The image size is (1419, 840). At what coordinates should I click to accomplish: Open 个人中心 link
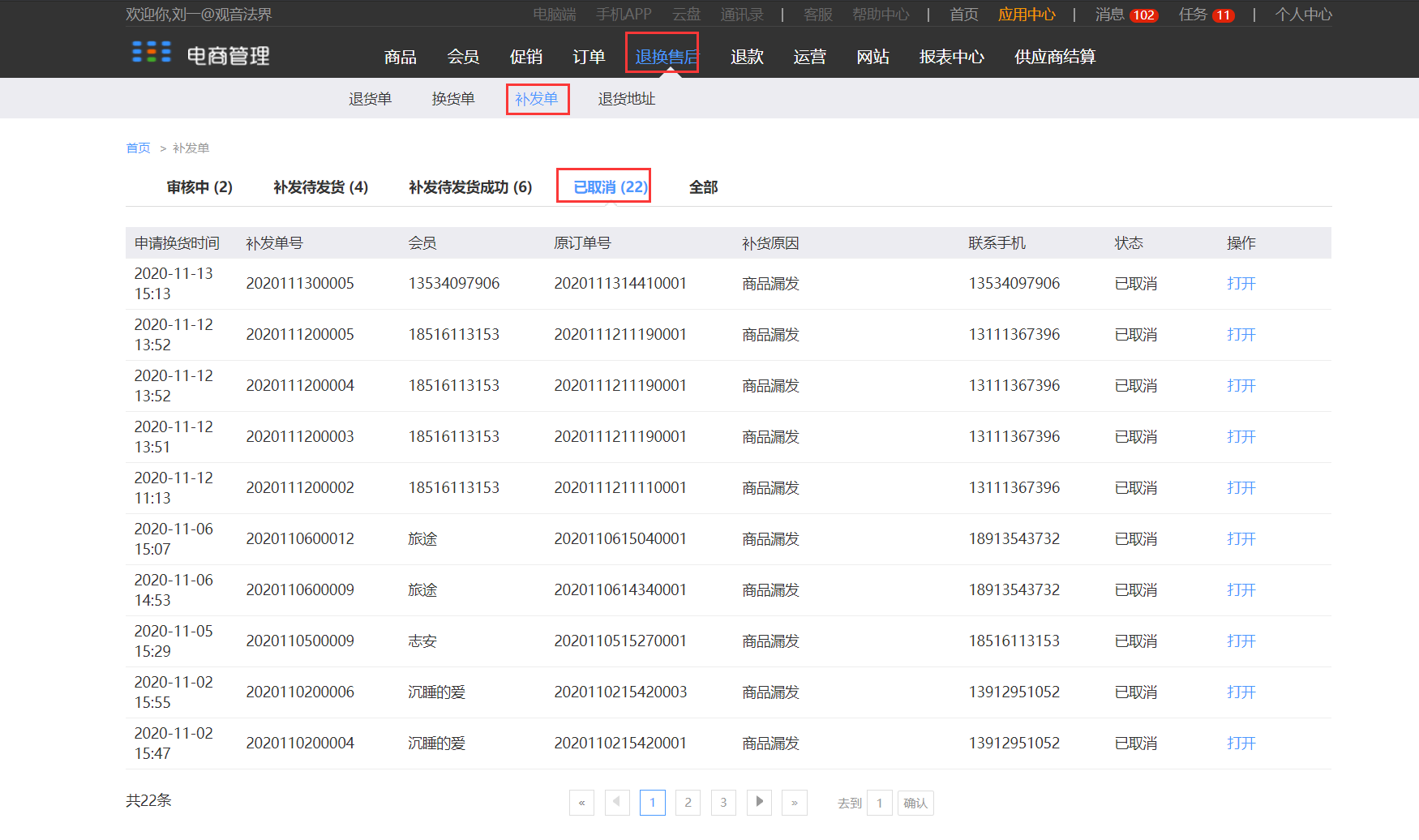[x=1303, y=15]
